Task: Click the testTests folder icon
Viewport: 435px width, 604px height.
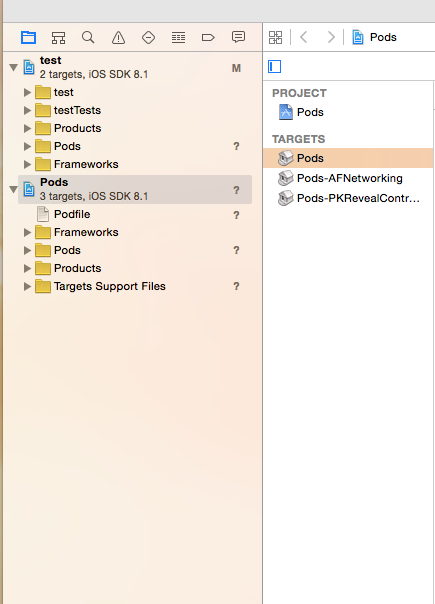Action: click(x=43, y=110)
